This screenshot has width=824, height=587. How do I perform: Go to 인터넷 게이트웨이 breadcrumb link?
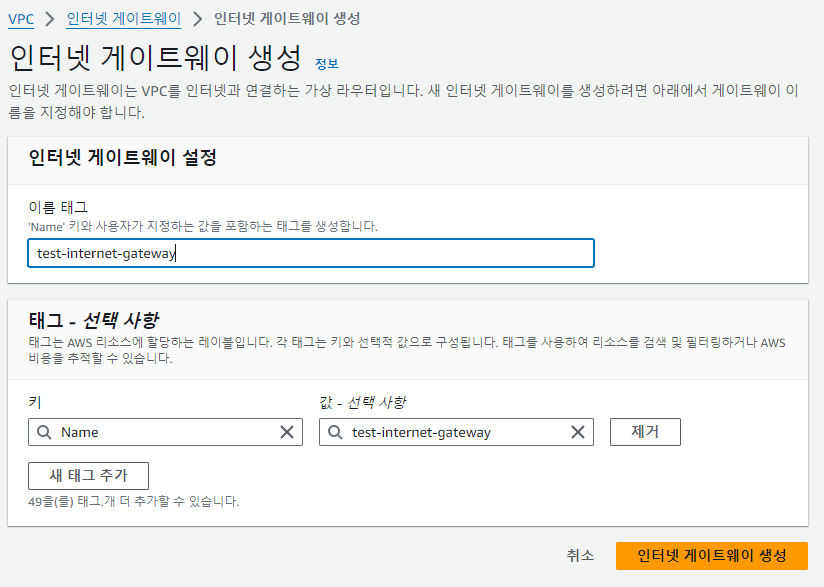pos(123,19)
